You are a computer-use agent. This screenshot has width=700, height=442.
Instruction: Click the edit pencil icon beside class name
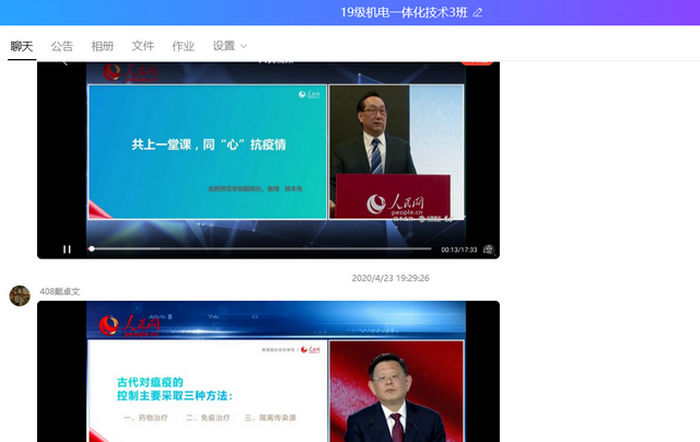(x=478, y=13)
